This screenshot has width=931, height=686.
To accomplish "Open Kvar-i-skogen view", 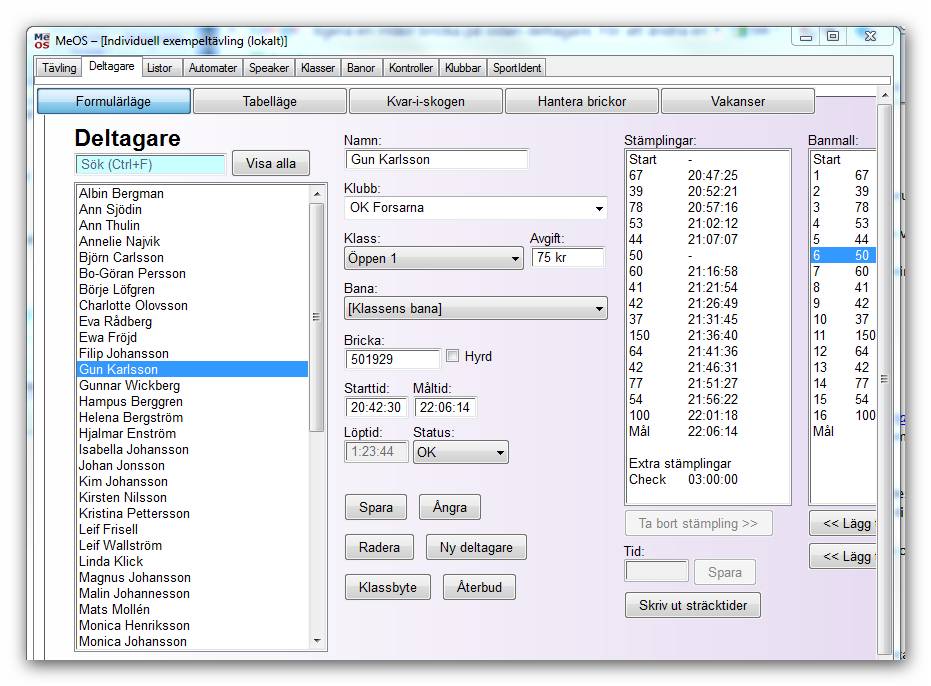I will (x=426, y=102).
